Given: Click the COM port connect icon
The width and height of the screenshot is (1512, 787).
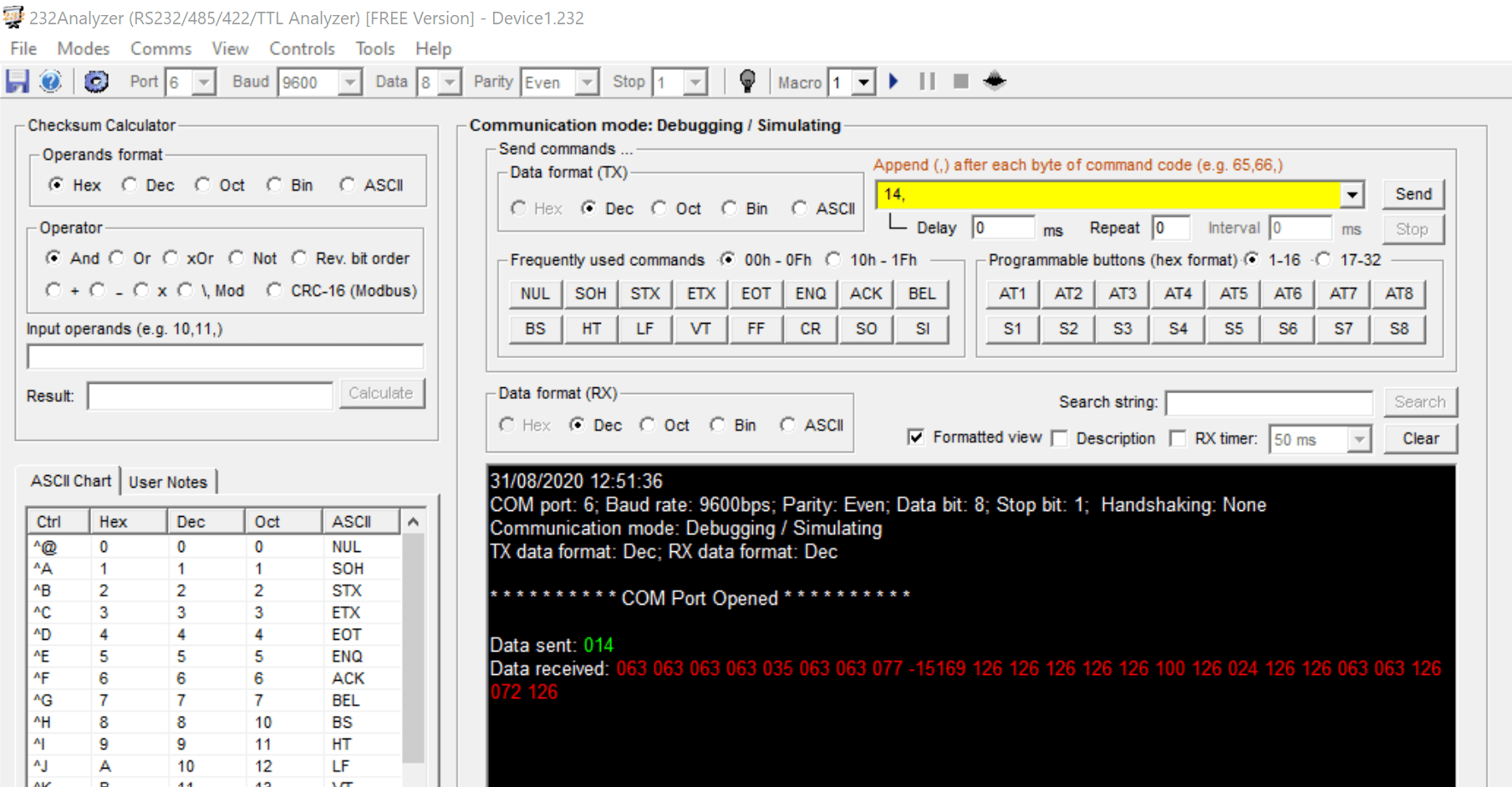Looking at the screenshot, I should (97, 80).
